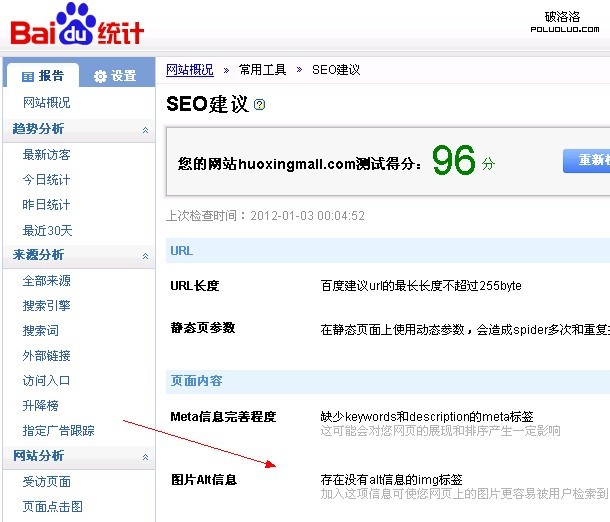Click the help icon beside SEO建议 title
610x522 pixels.
(260, 104)
